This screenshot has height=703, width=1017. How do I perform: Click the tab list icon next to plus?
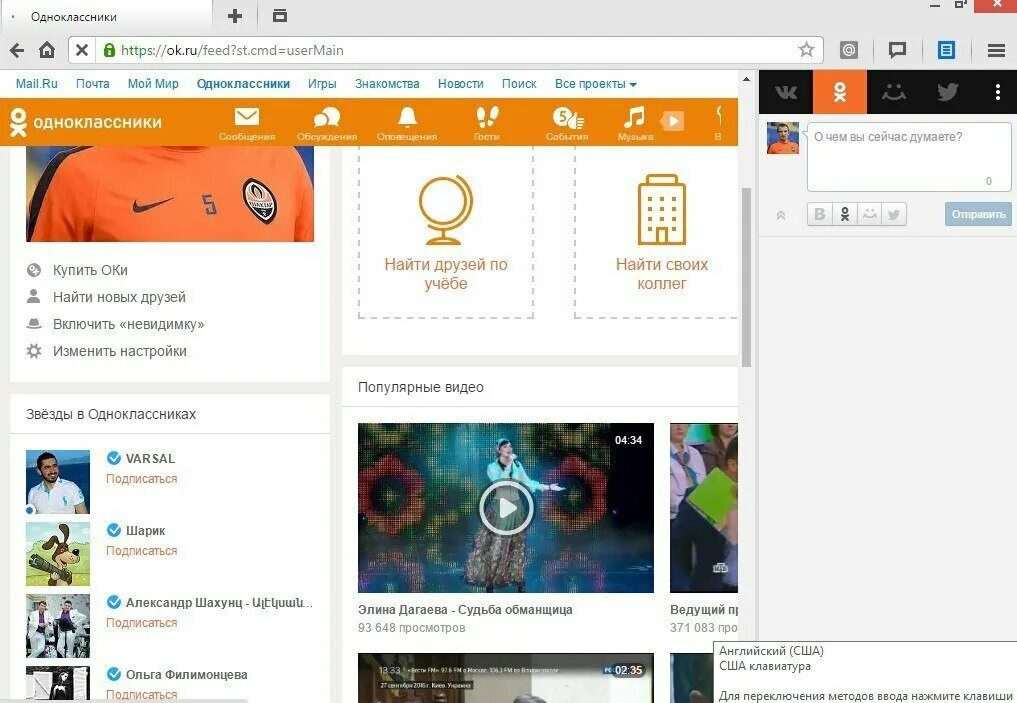pyautogui.click(x=280, y=16)
